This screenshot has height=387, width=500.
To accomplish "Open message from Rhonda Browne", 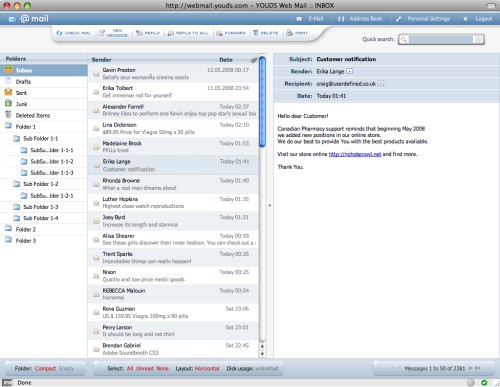I will [173, 184].
